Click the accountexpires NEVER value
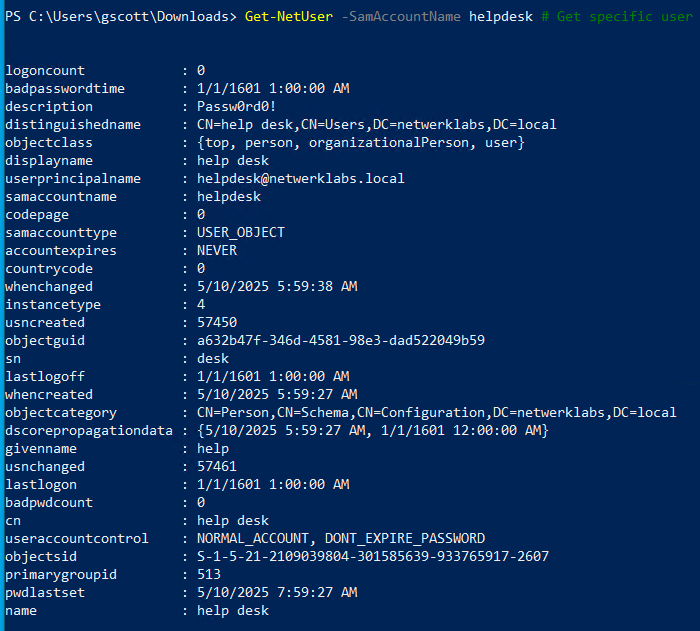 (x=217, y=251)
